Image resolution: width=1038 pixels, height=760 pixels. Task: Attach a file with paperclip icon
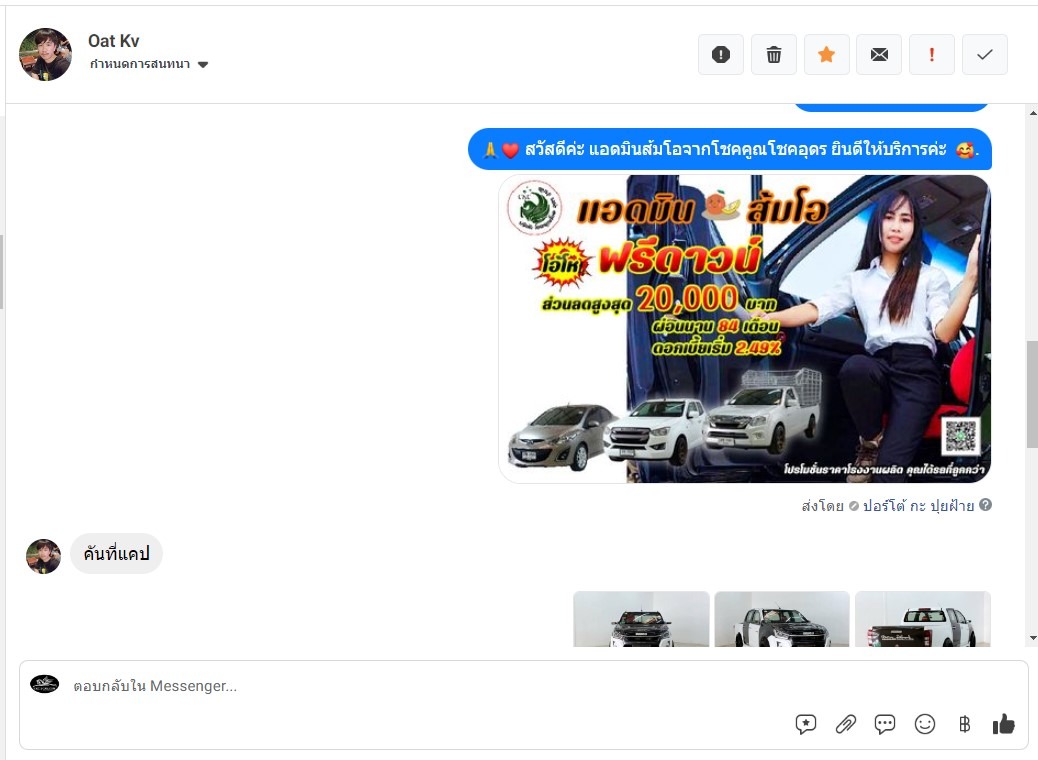click(845, 724)
